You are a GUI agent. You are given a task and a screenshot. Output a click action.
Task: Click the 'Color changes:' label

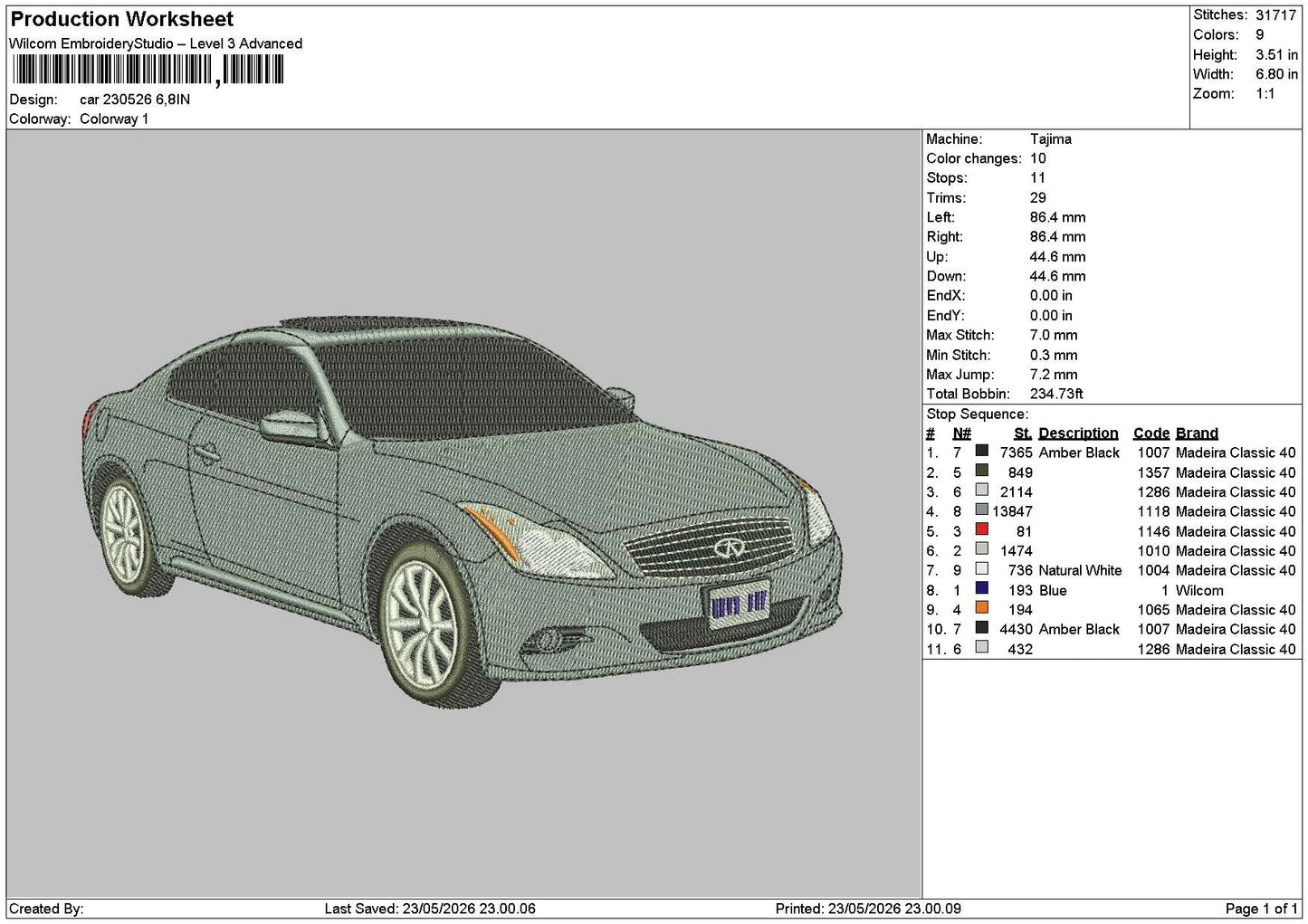974,158
